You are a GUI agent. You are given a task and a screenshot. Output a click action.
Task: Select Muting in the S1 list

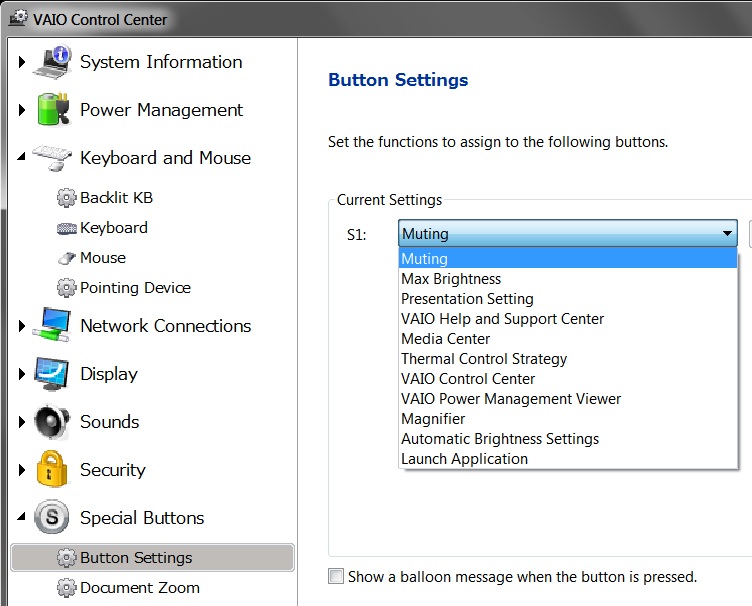[568, 258]
